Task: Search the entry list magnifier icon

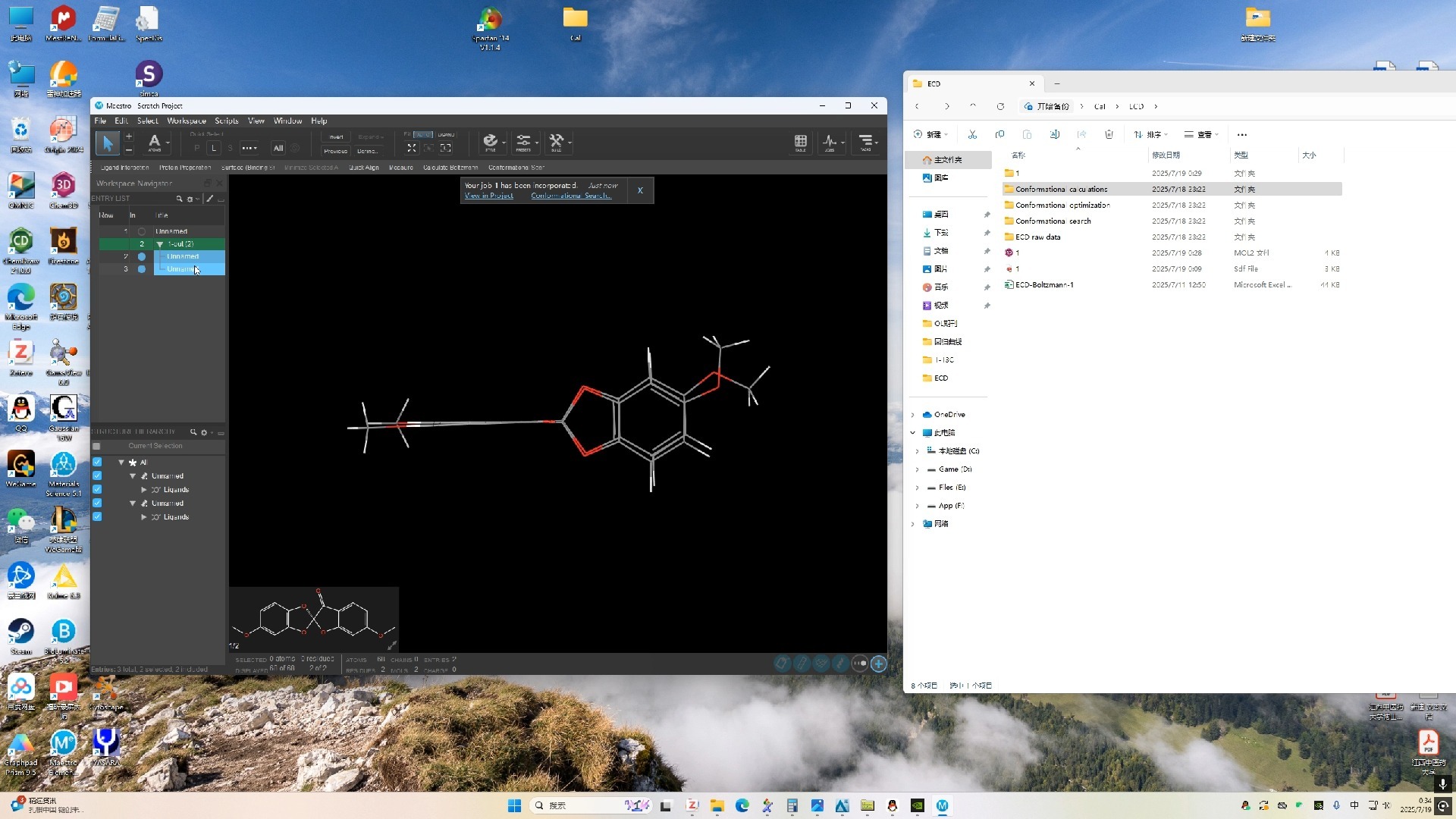Action: 180,199
